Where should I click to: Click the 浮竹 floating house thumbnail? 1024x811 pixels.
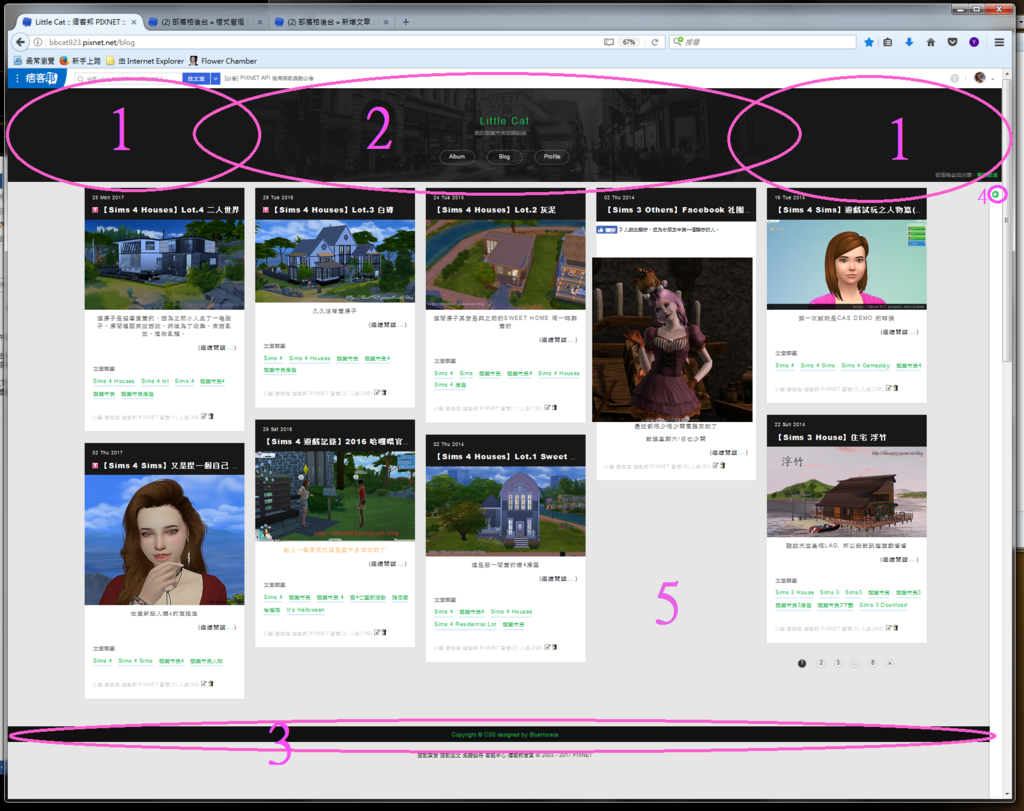tap(846, 492)
